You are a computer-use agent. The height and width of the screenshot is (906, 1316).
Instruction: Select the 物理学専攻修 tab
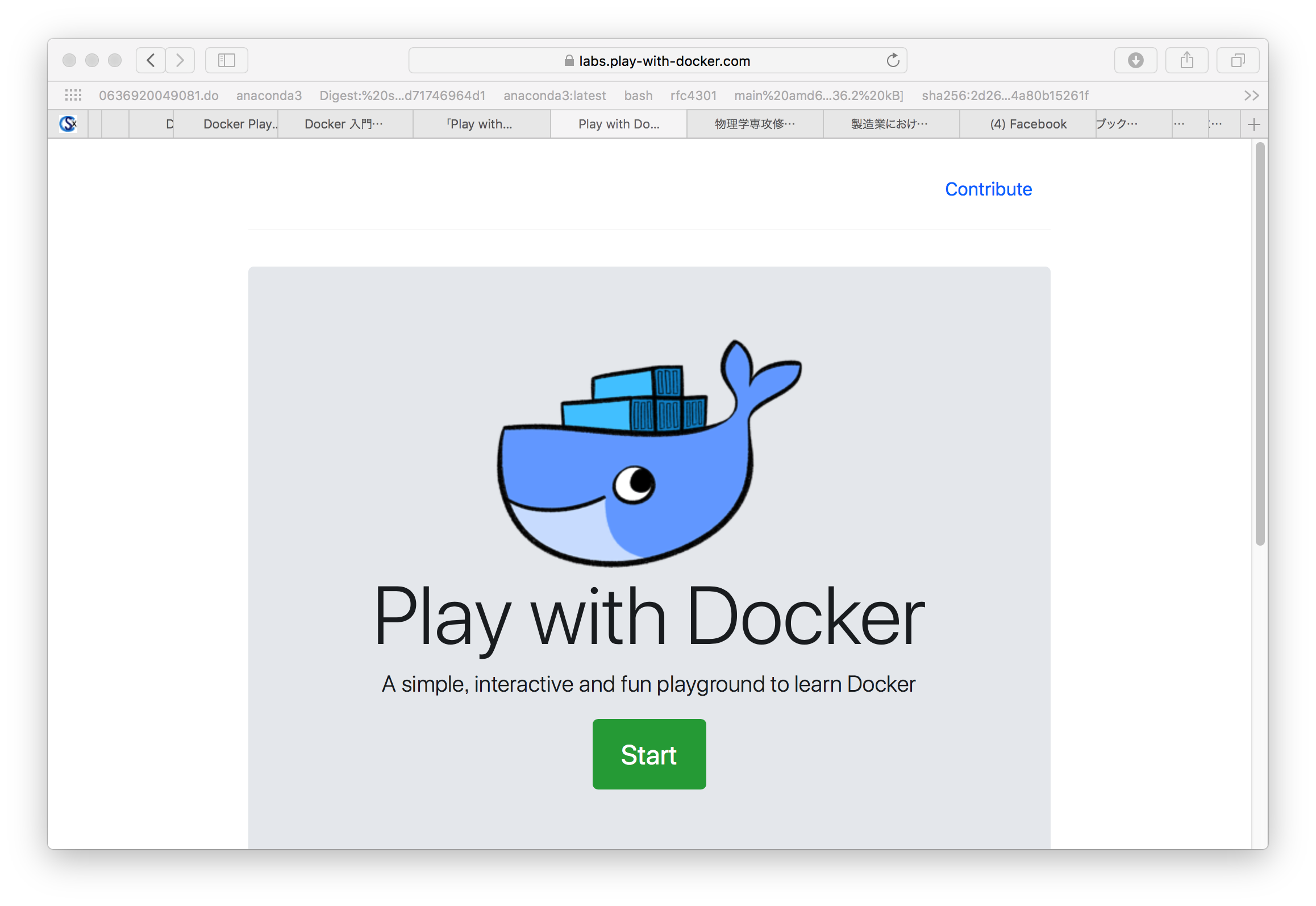(x=755, y=124)
